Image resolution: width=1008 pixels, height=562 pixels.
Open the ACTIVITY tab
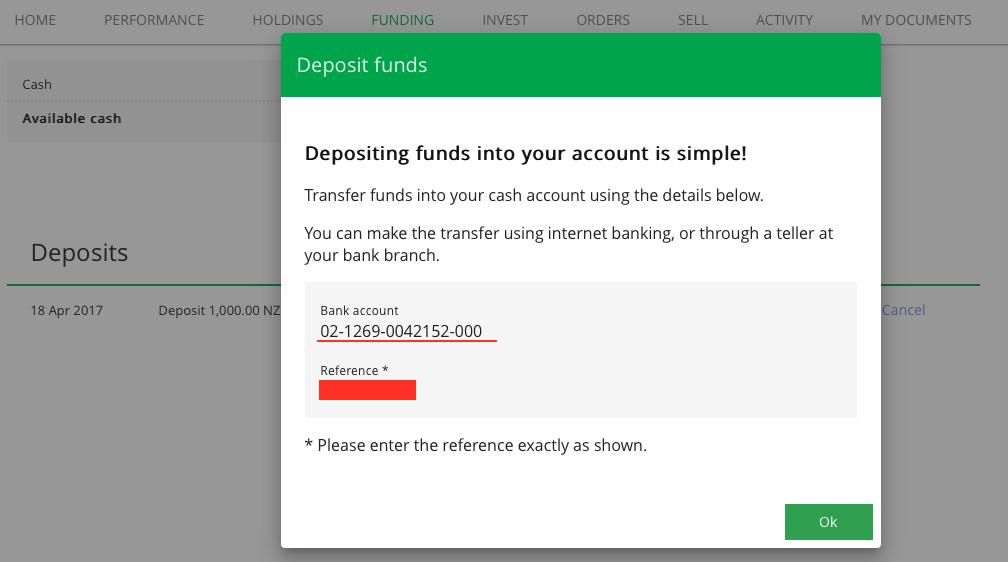click(784, 20)
